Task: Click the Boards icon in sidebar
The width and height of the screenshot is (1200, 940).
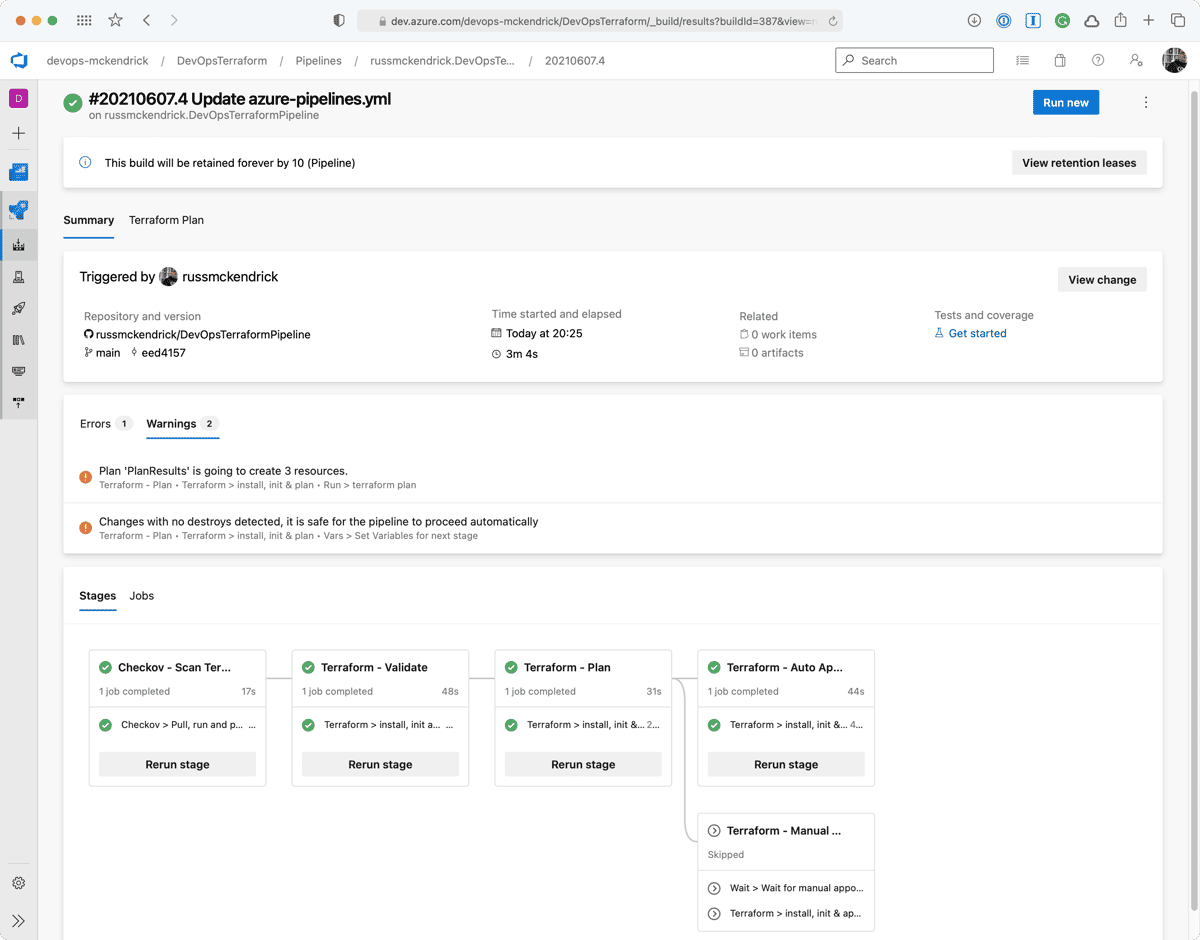Action: (x=18, y=172)
